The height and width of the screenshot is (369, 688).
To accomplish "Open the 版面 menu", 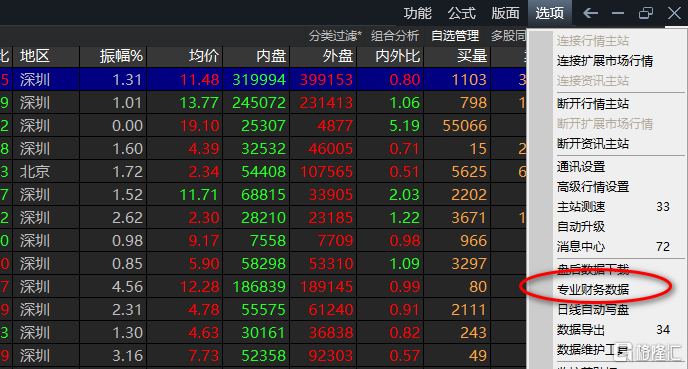I will pyautogui.click(x=505, y=13).
